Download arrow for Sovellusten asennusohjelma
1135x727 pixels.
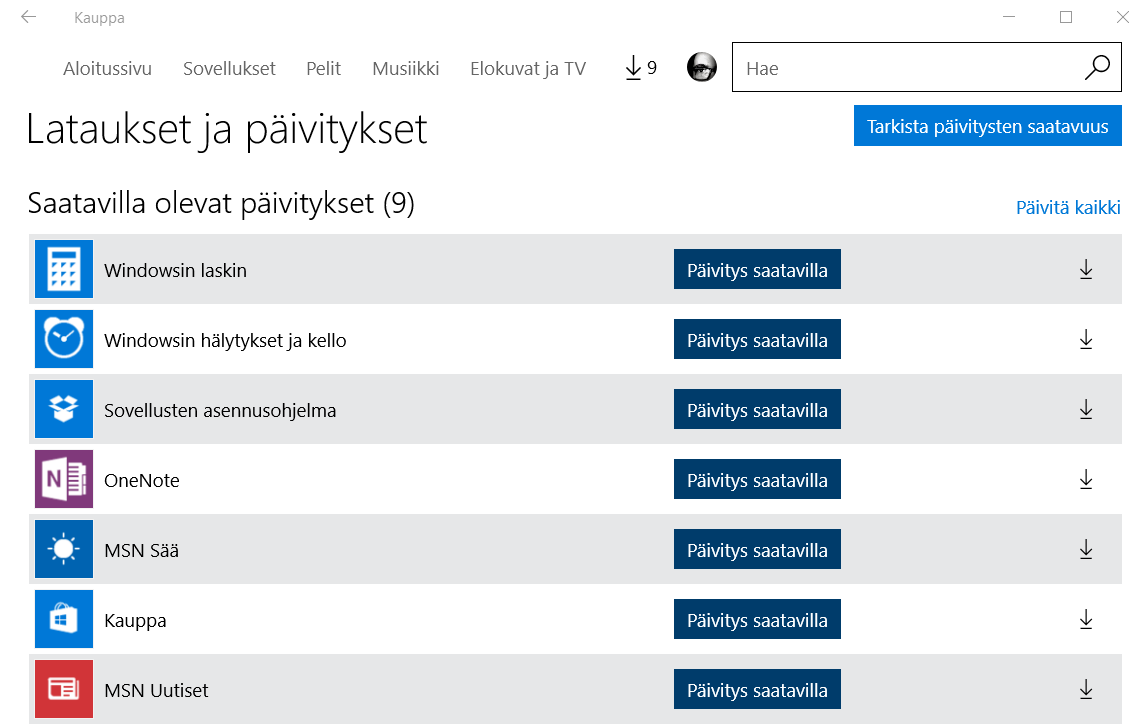point(1086,410)
